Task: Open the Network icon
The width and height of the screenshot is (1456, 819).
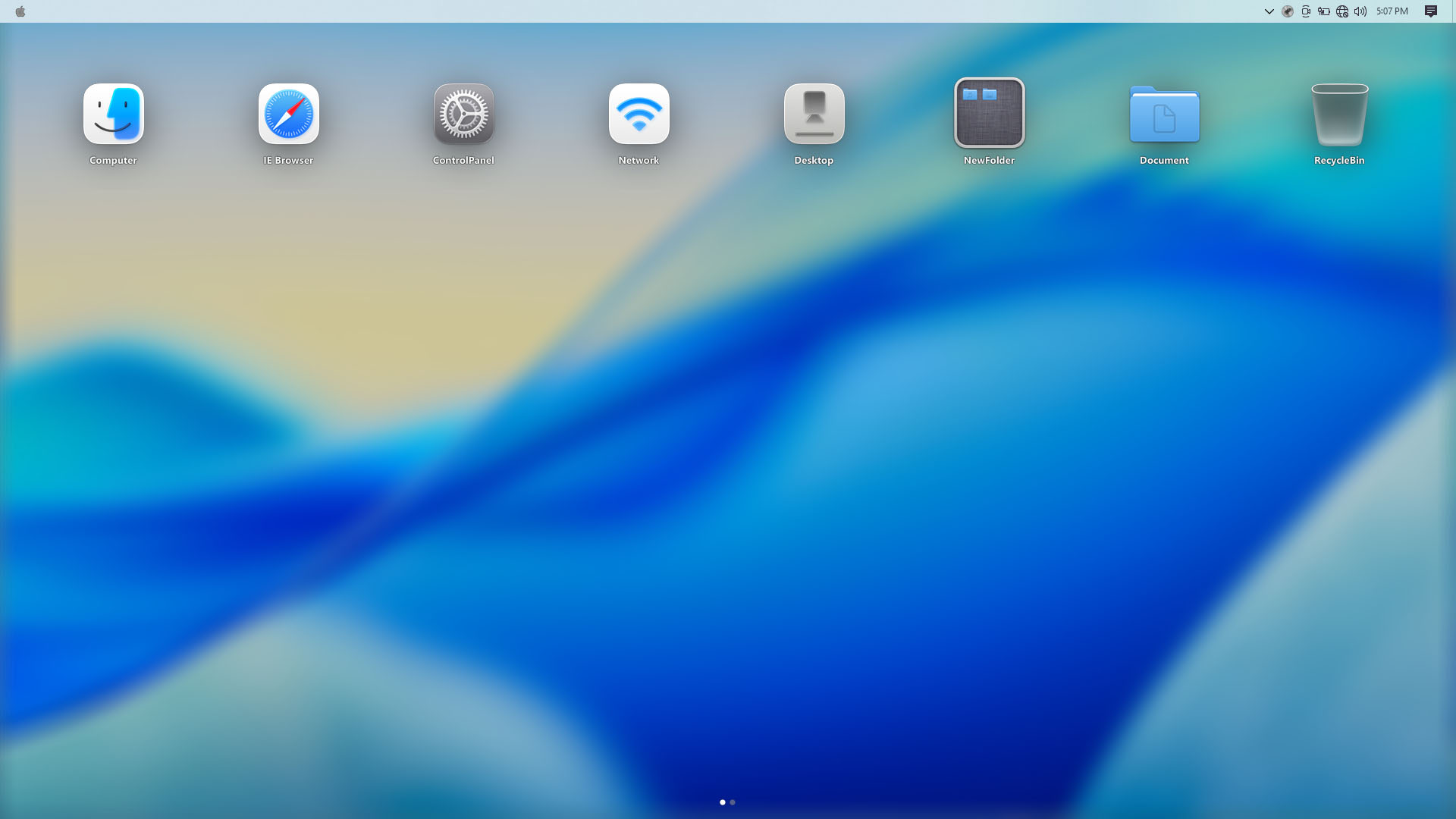Action: [x=639, y=115]
